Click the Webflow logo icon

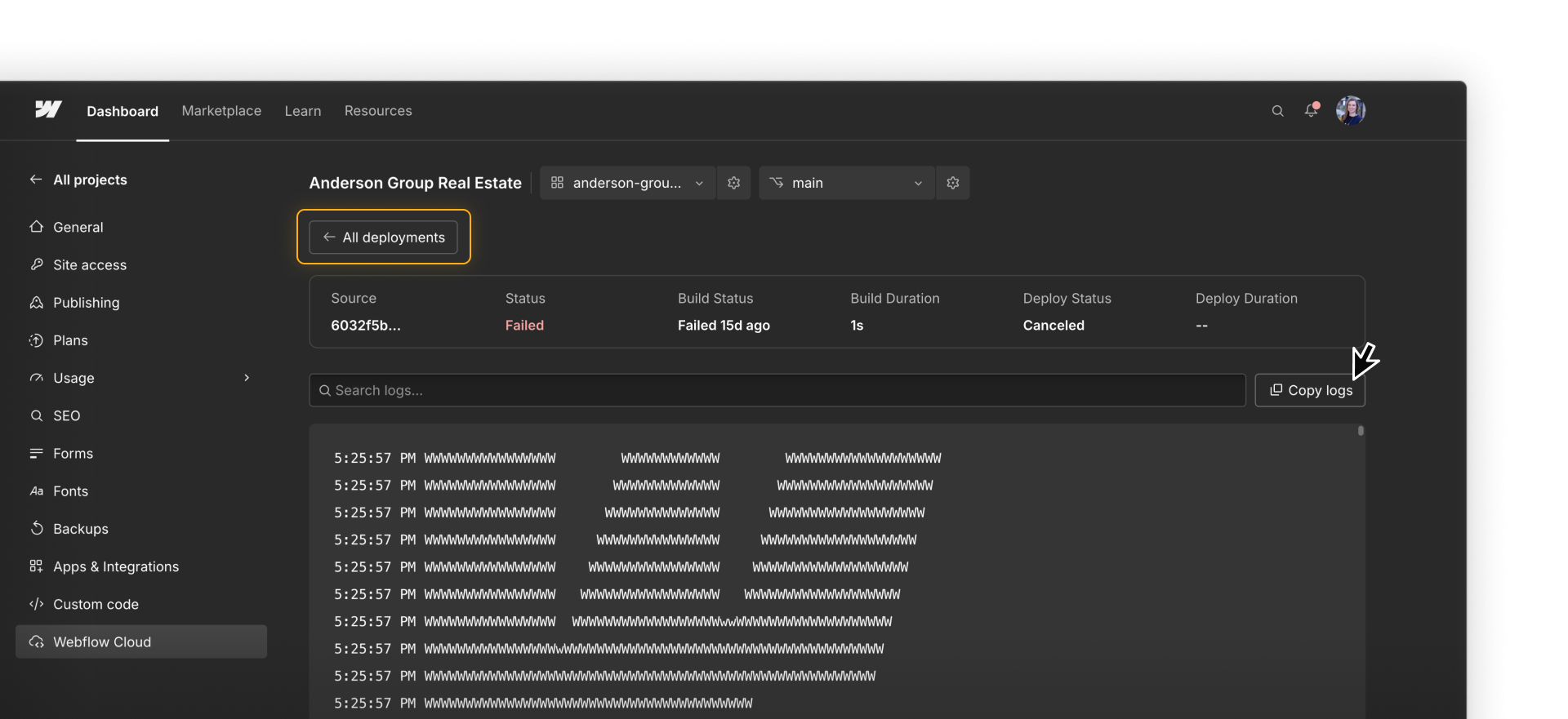tap(48, 109)
